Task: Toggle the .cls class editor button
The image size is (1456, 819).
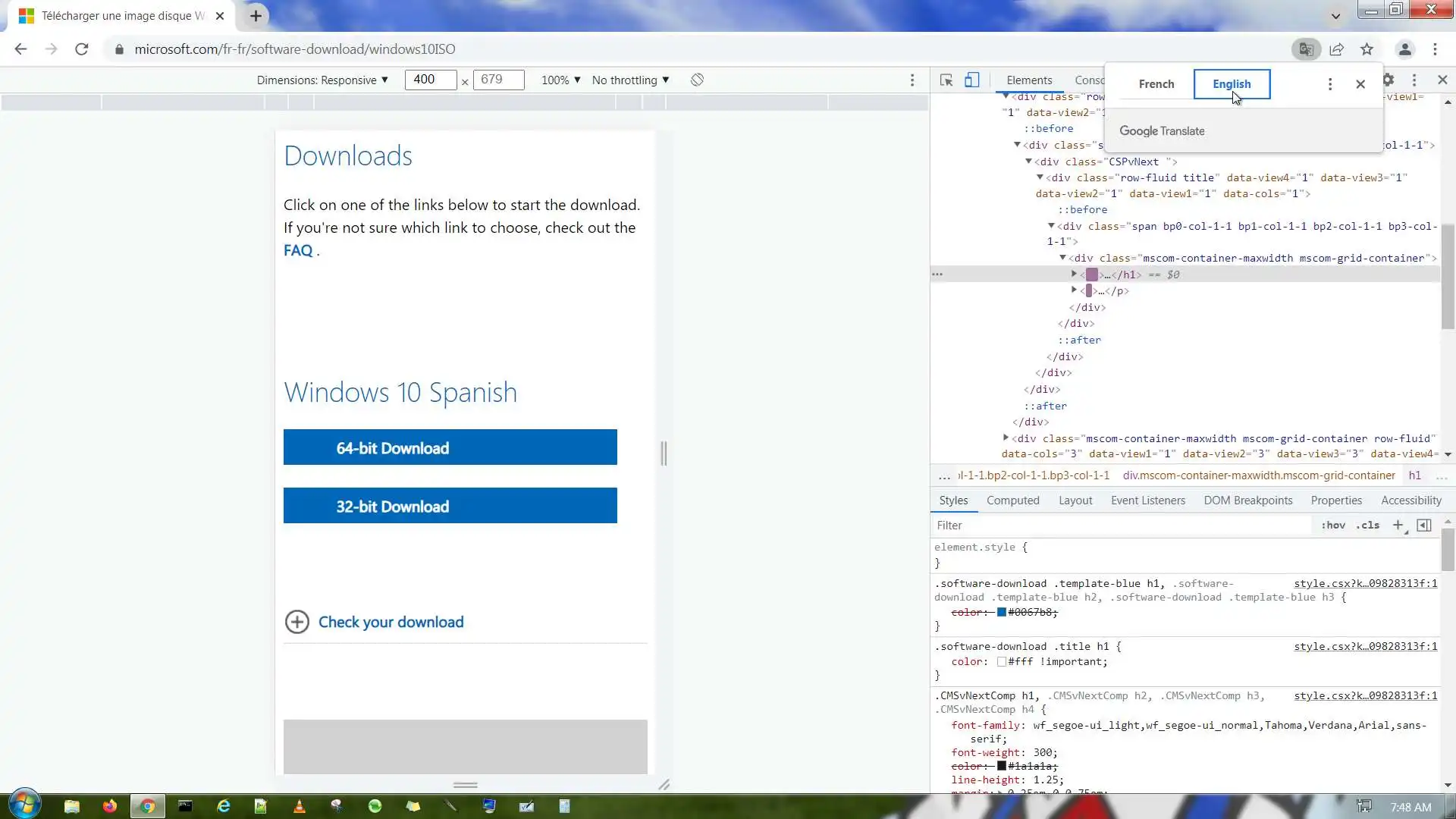Action: tap(1368, 525)
